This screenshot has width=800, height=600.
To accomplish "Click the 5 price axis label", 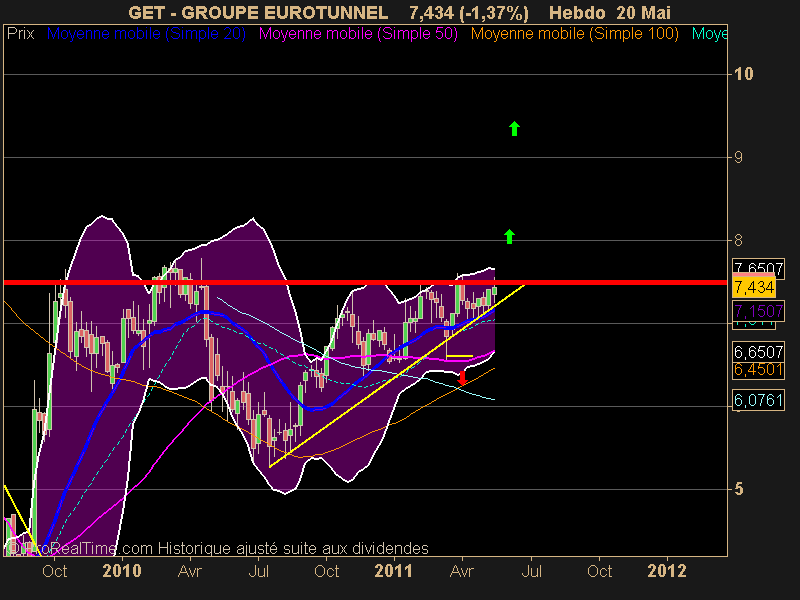I will point(738,489).
